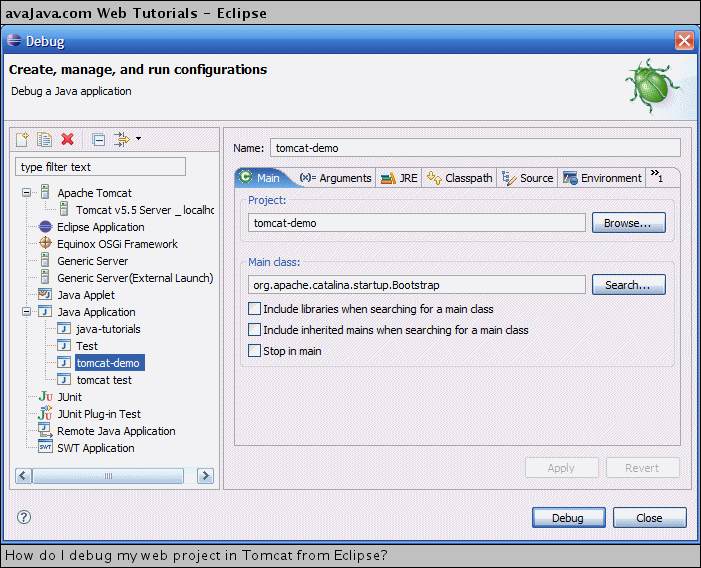Click the Collapse All toolbar icon
Viewport: 701px width, 568px height.
click(98, 140)
